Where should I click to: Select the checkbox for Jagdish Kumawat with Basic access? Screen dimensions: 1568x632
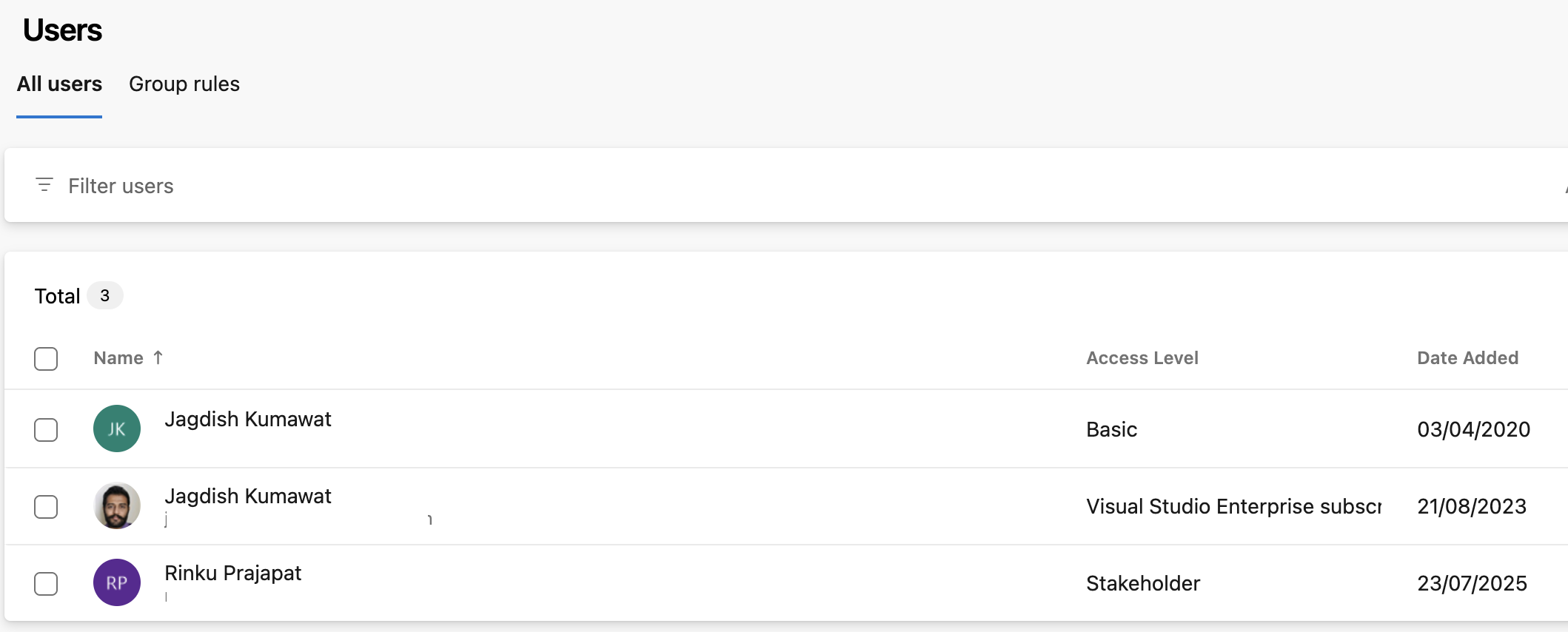pyautogui.click(x=46, y=428)
